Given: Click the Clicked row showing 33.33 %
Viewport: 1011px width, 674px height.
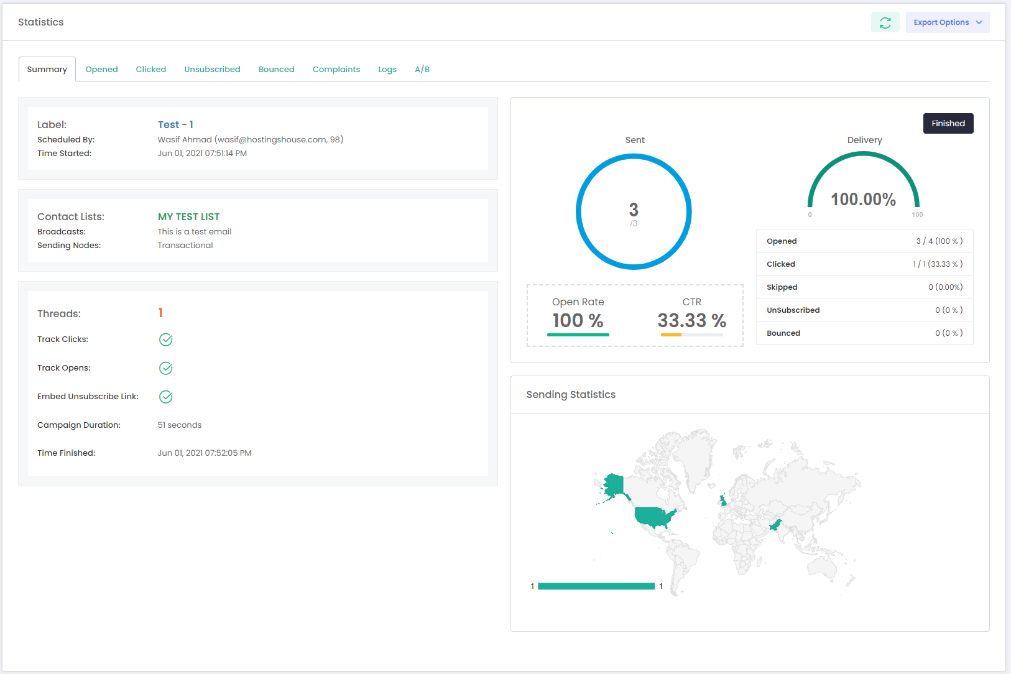Looking at the screenshot, I should (x=864, y=264).
